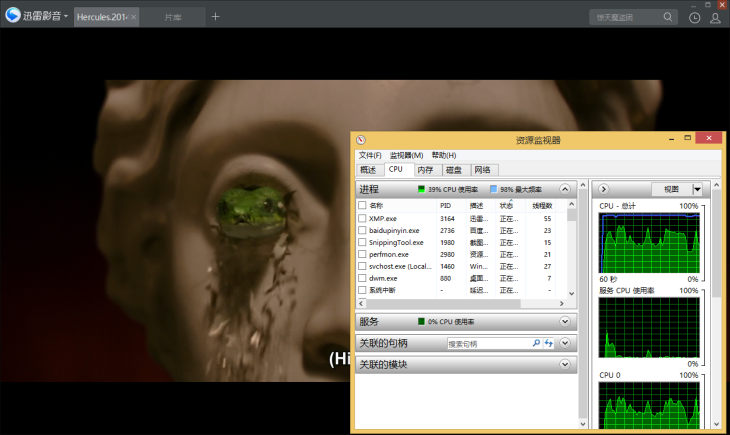The height and width of the screenshot is (435, 730).
Task: Check the baidupinyin.exe process checkbox
Action: pyautogui.click(x=362, y=231)
